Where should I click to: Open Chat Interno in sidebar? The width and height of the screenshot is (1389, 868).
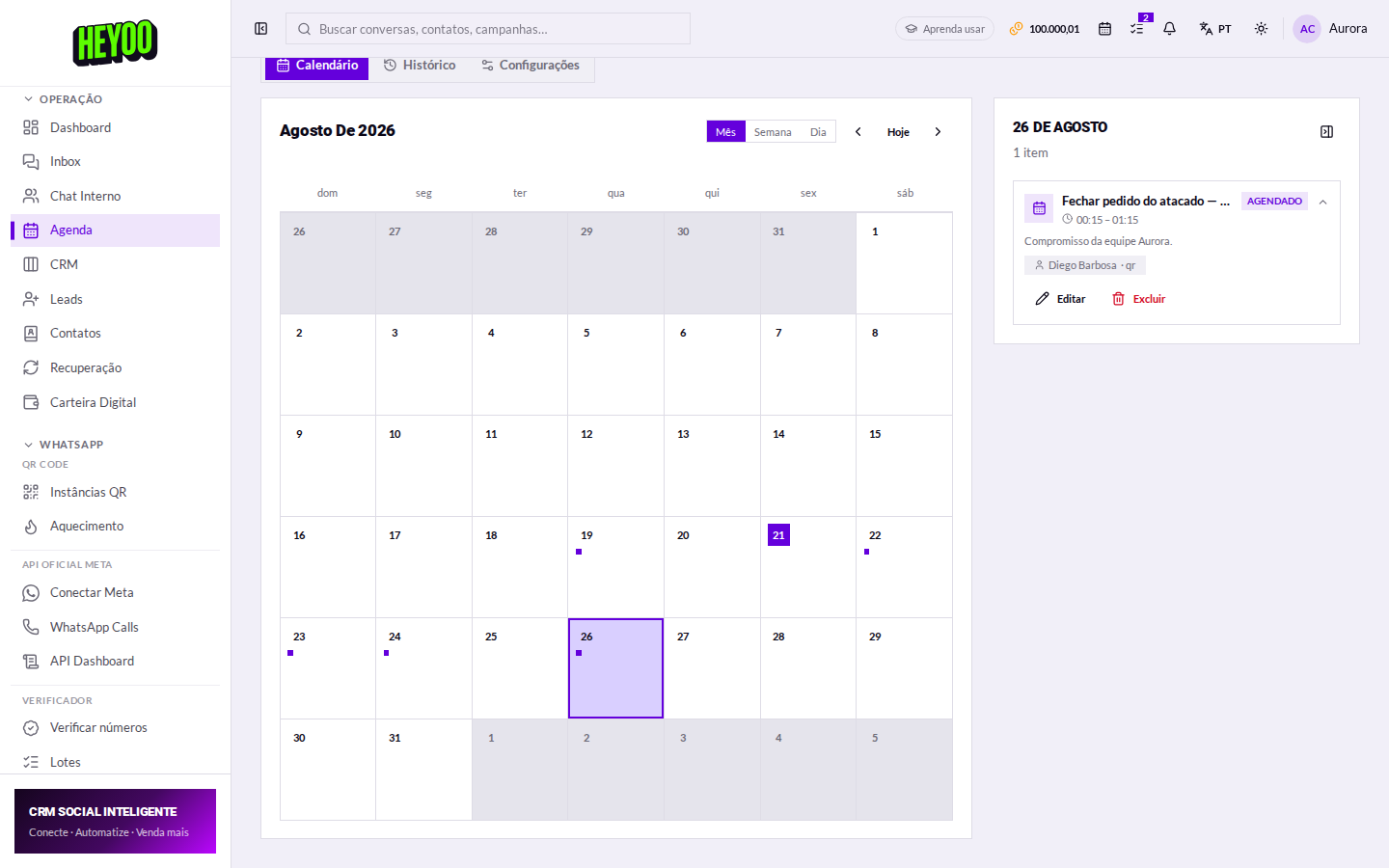tap(115, 196)
